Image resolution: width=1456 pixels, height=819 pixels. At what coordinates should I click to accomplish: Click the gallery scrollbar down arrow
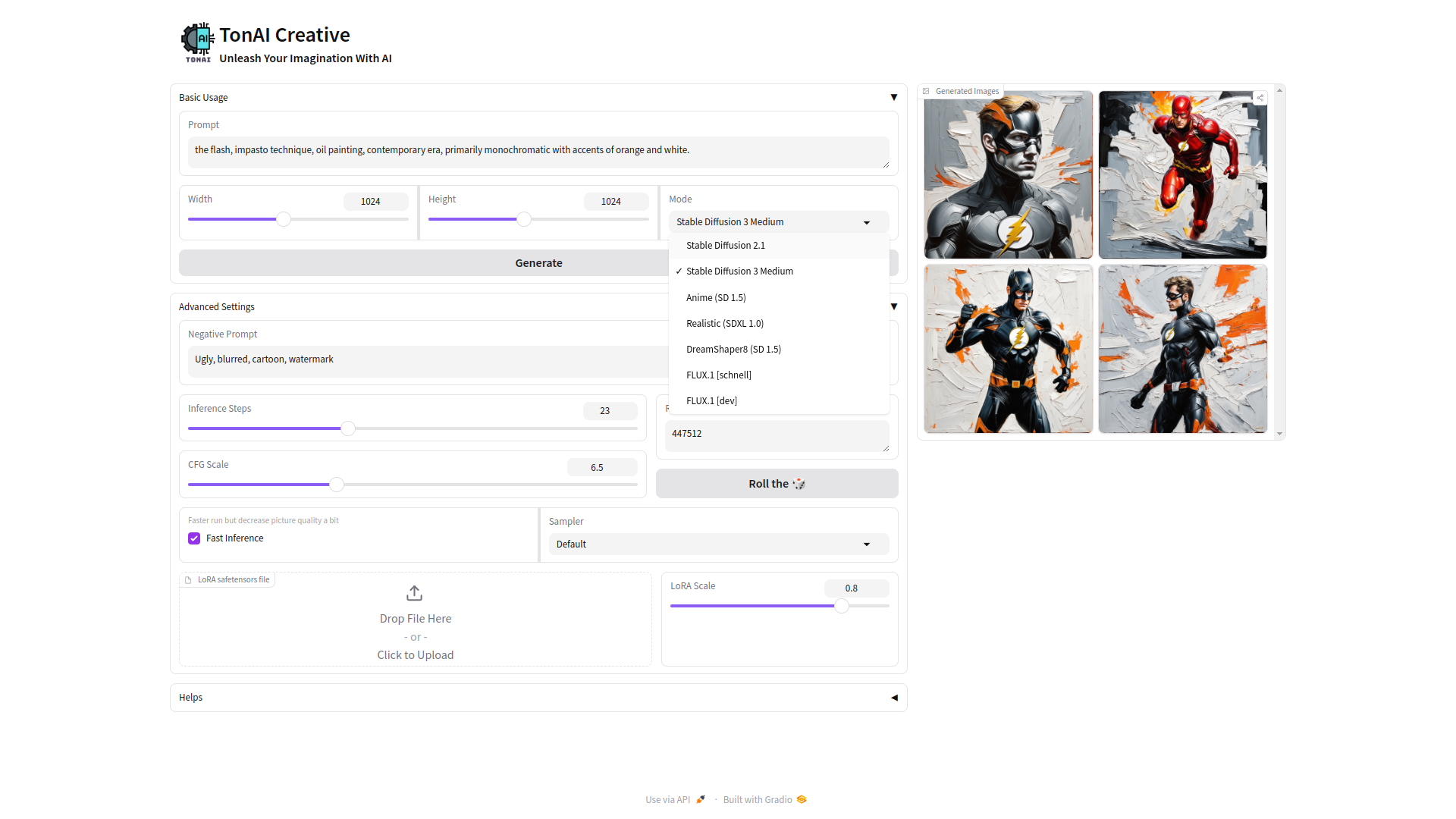click(x=1279, y=435)
